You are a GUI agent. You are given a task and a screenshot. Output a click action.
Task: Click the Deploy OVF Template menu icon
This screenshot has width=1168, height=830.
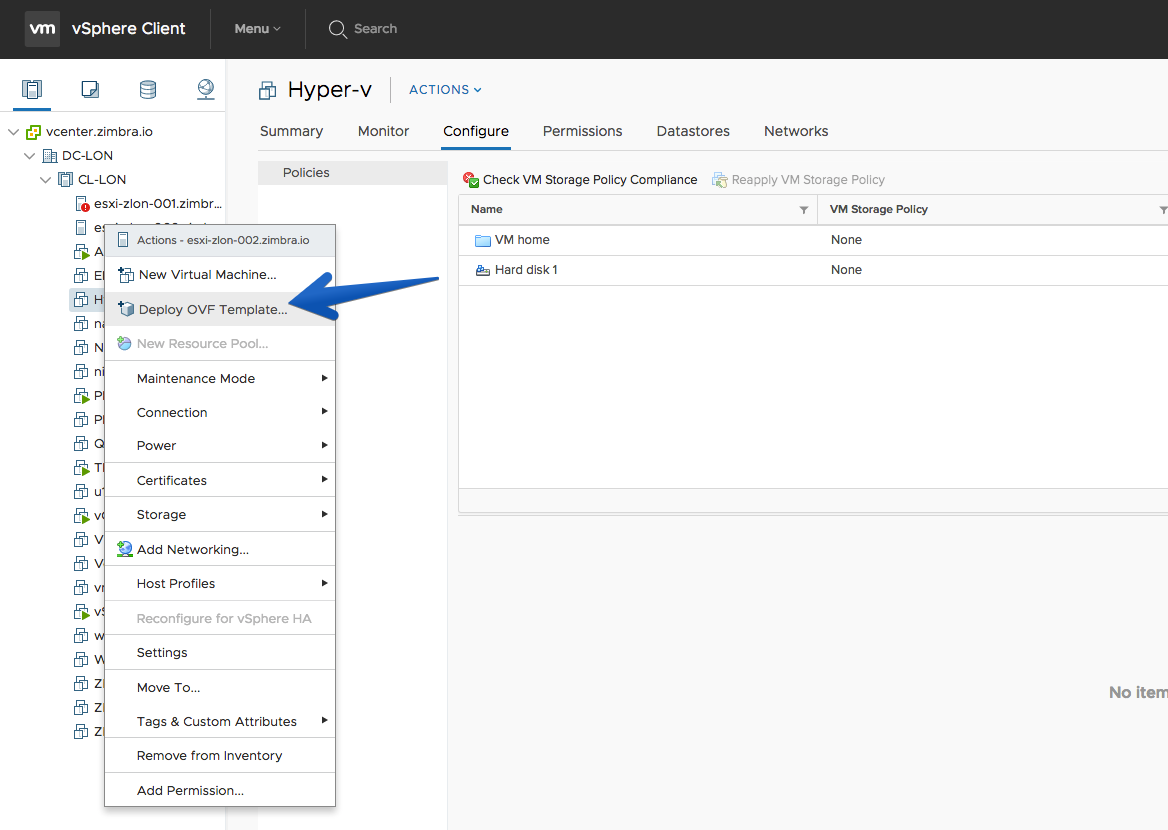point(126,309)
